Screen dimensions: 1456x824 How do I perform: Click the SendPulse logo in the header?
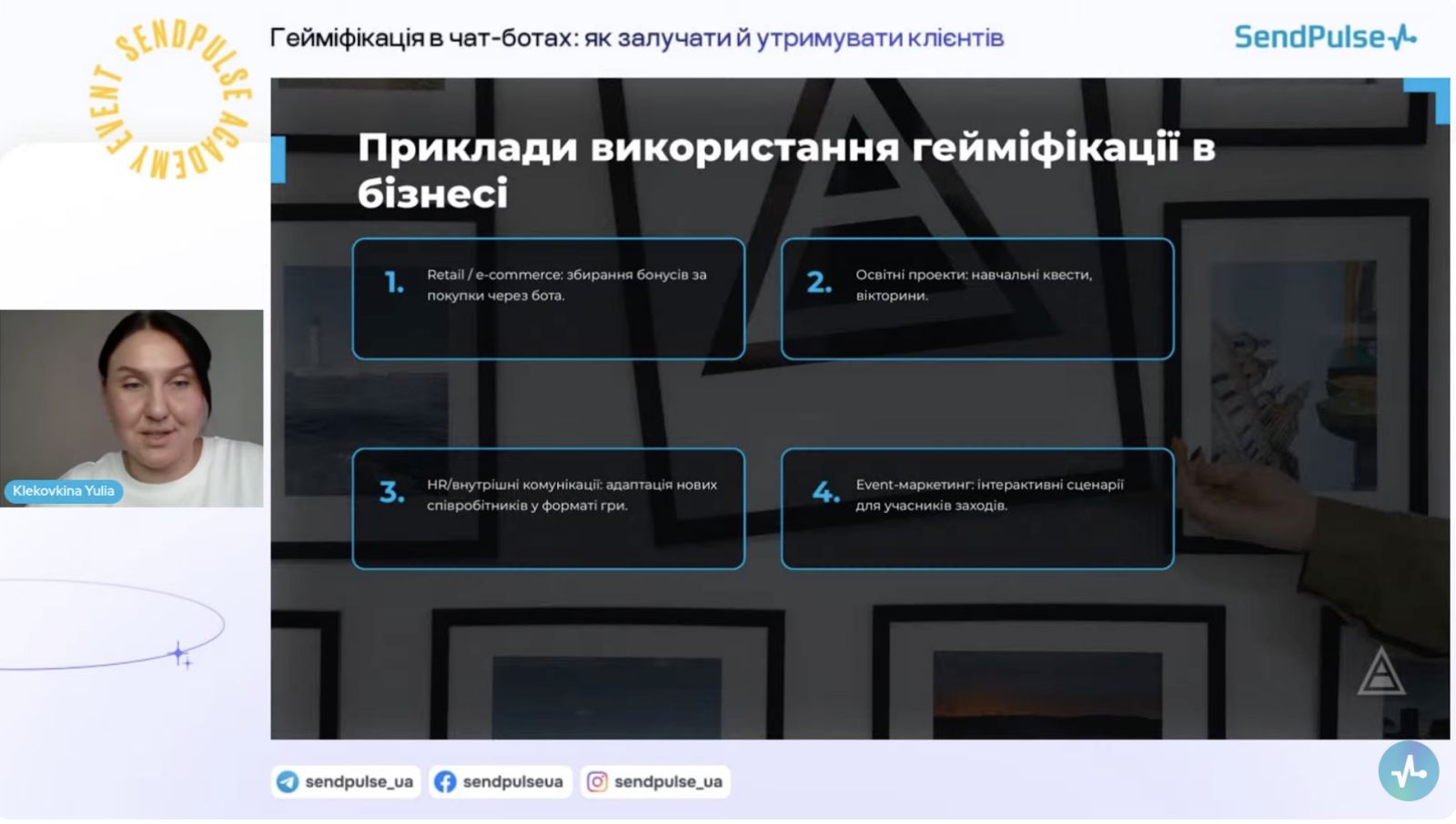(1324, 37)
